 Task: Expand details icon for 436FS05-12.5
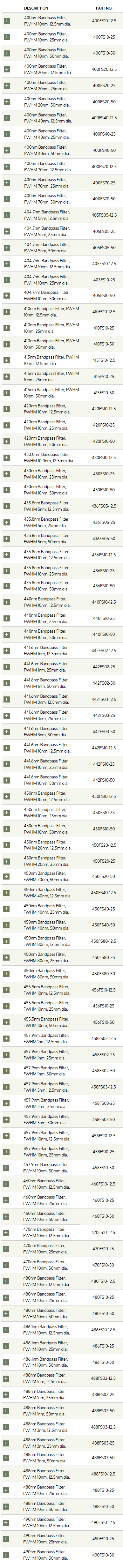tap(7, 506)
